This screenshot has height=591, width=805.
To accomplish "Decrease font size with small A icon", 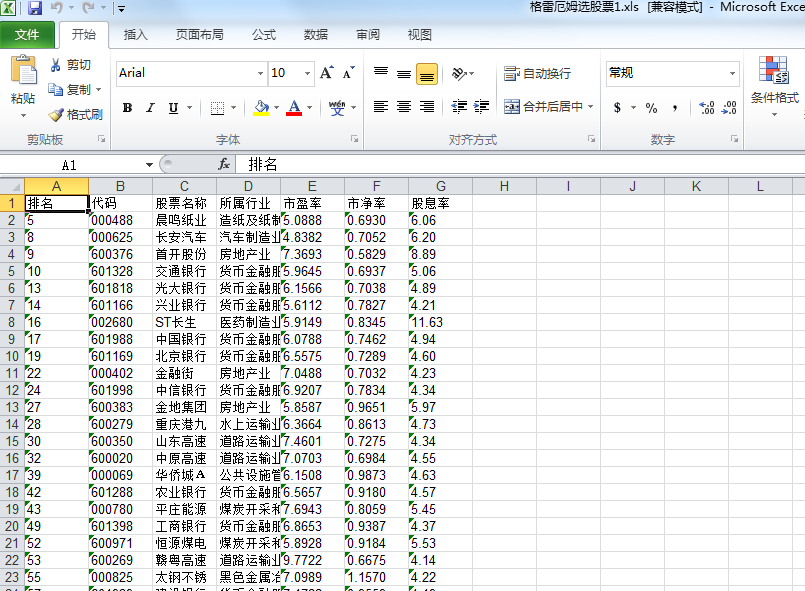I will [349, 73].
